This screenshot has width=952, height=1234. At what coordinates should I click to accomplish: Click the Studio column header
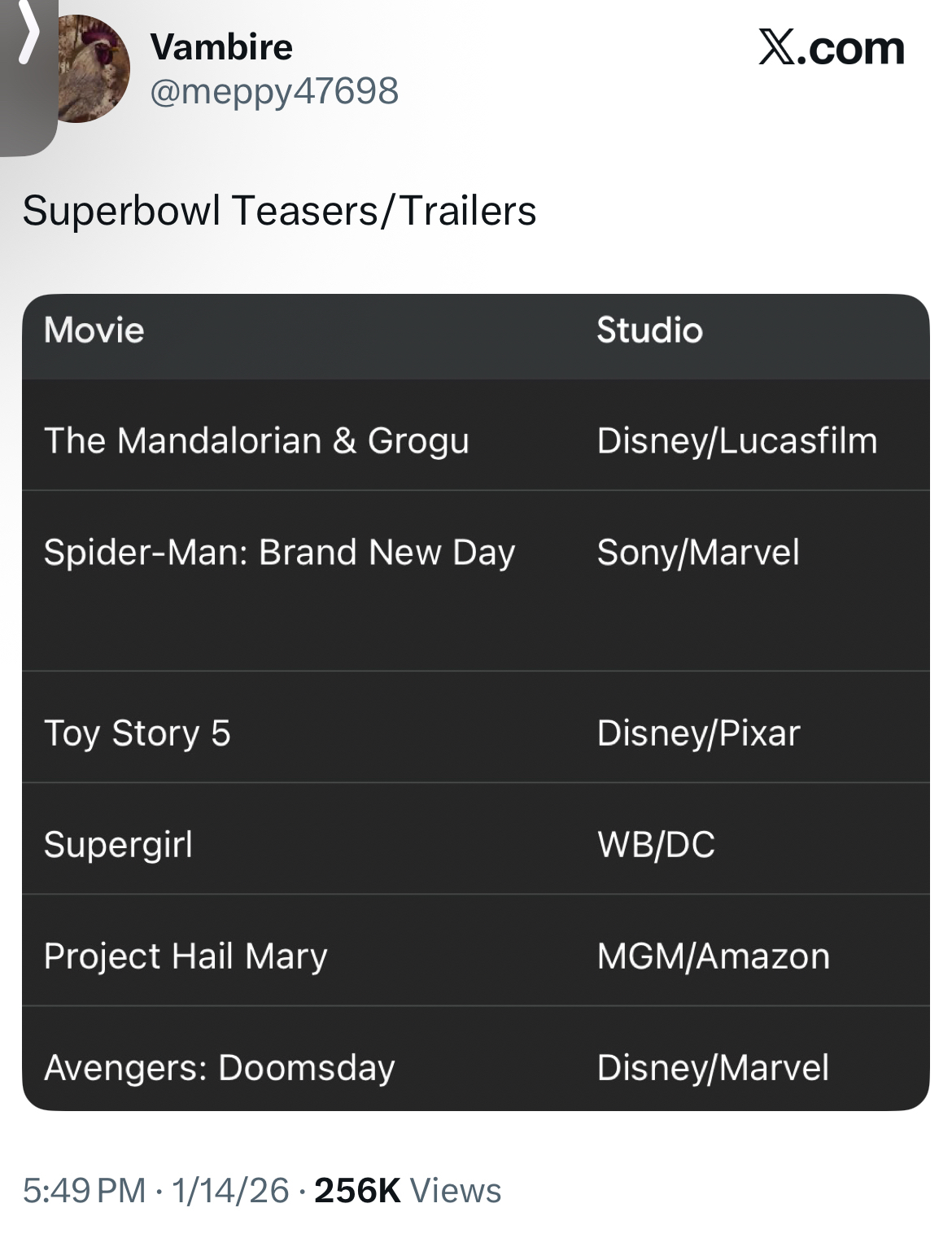pyautogui.click(x=649, y=330)
